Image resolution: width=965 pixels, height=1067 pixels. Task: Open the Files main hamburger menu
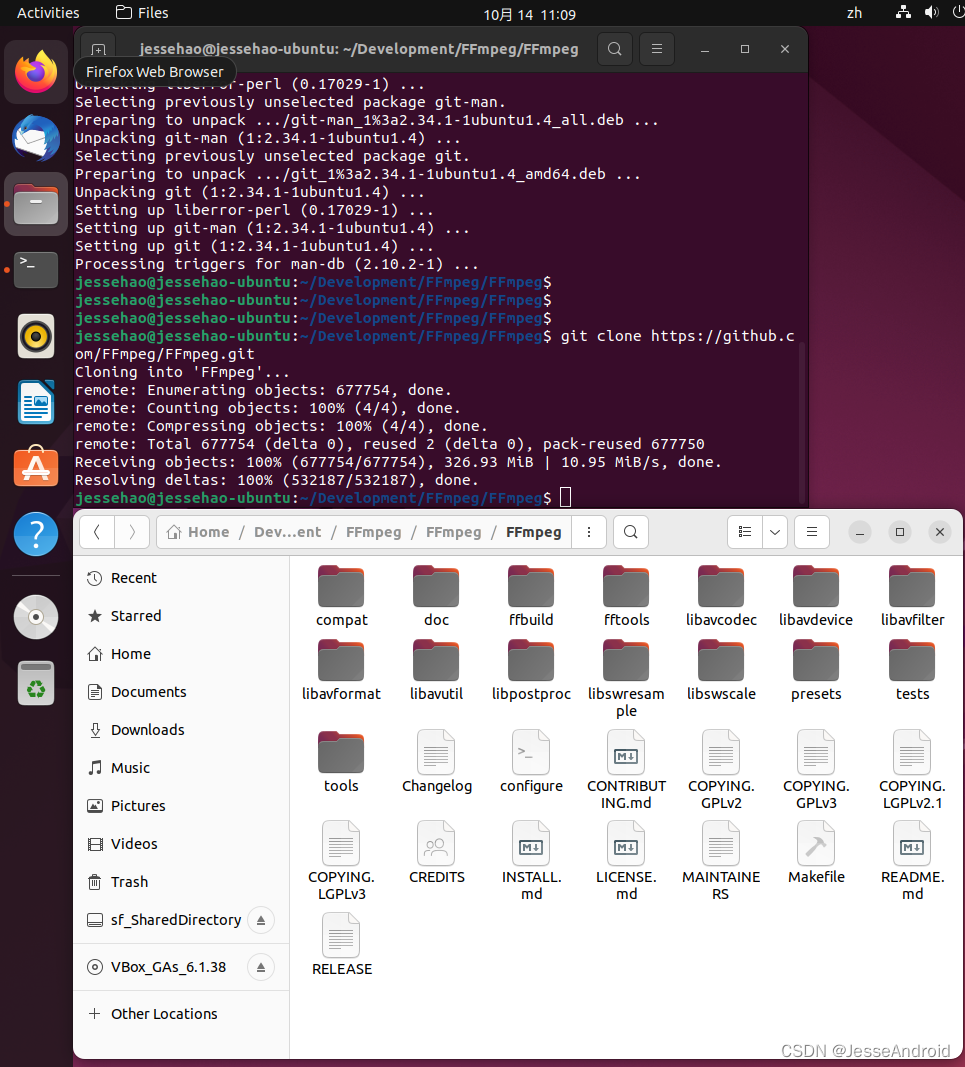[812, 532]
